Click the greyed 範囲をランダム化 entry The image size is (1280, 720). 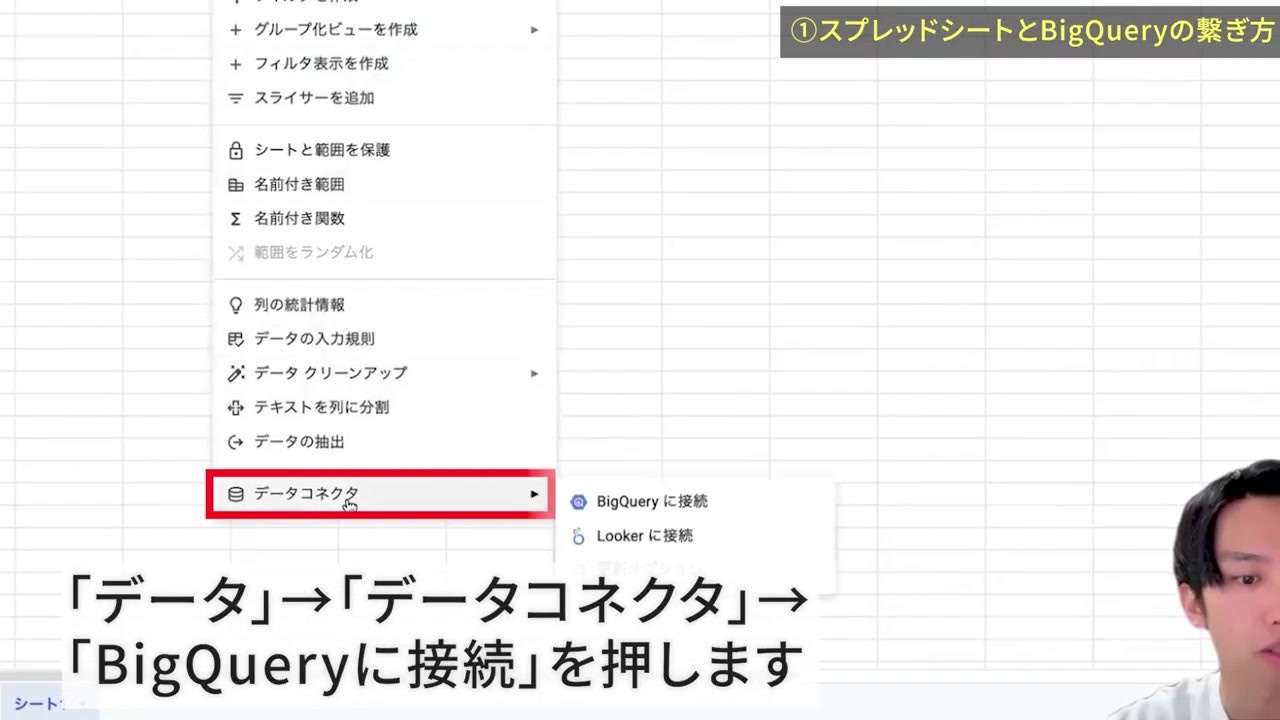point(384,253)
